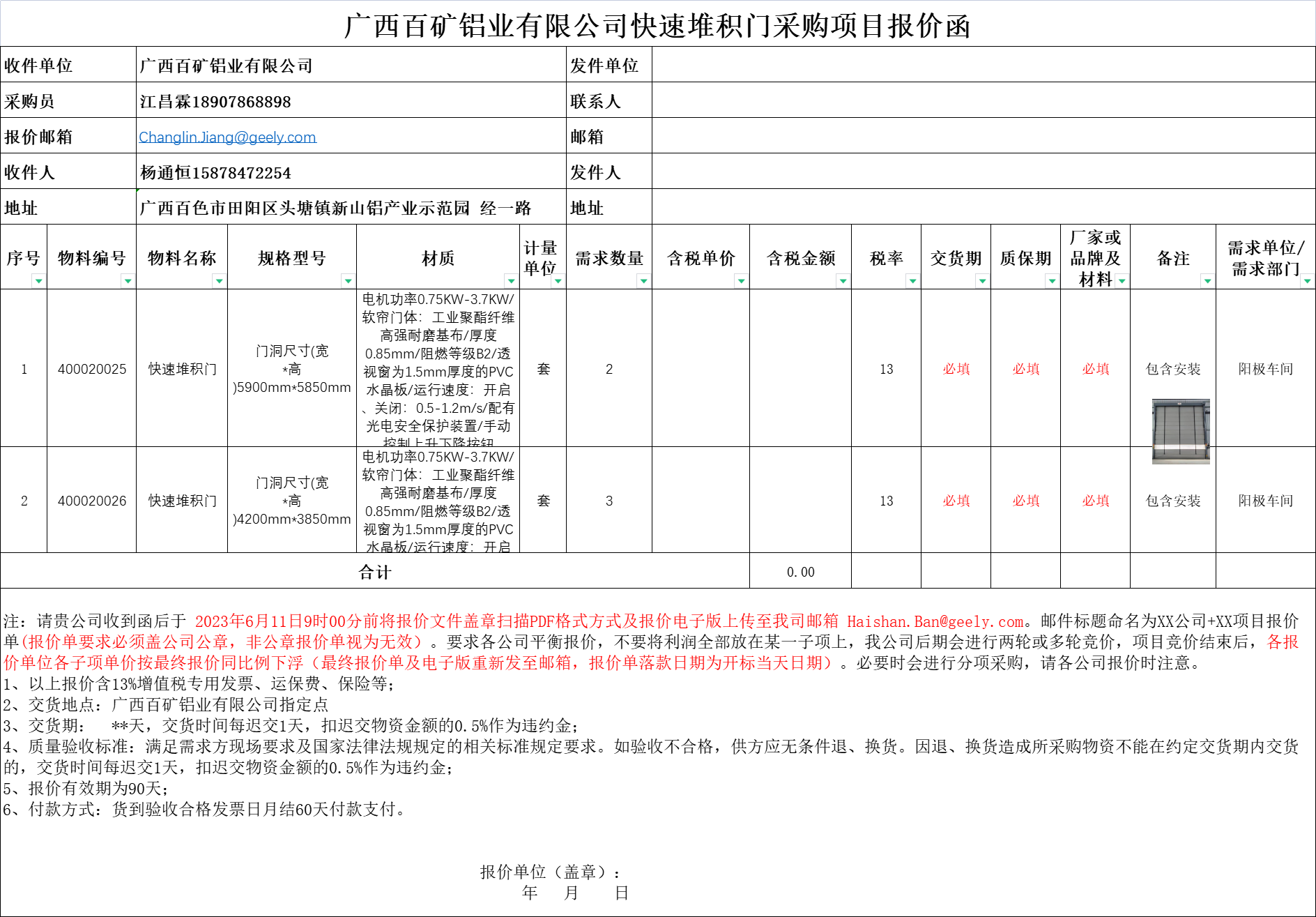
Task: Select 快速堆积门 in row 1
Action: coord(182,369)
